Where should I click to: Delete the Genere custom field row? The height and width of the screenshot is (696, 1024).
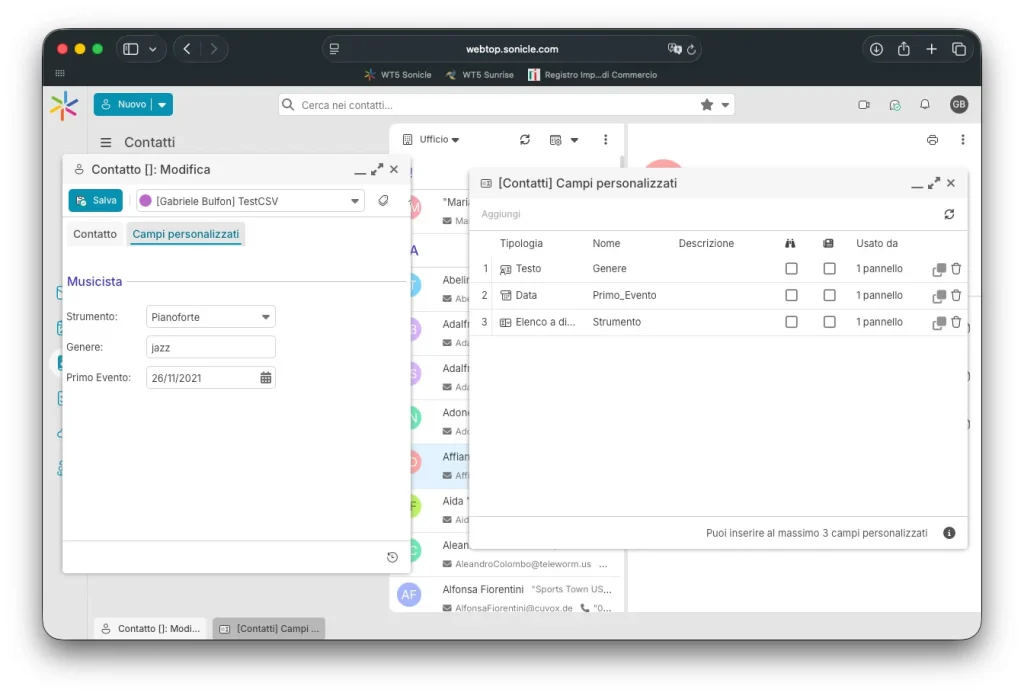tap(956, 269)
